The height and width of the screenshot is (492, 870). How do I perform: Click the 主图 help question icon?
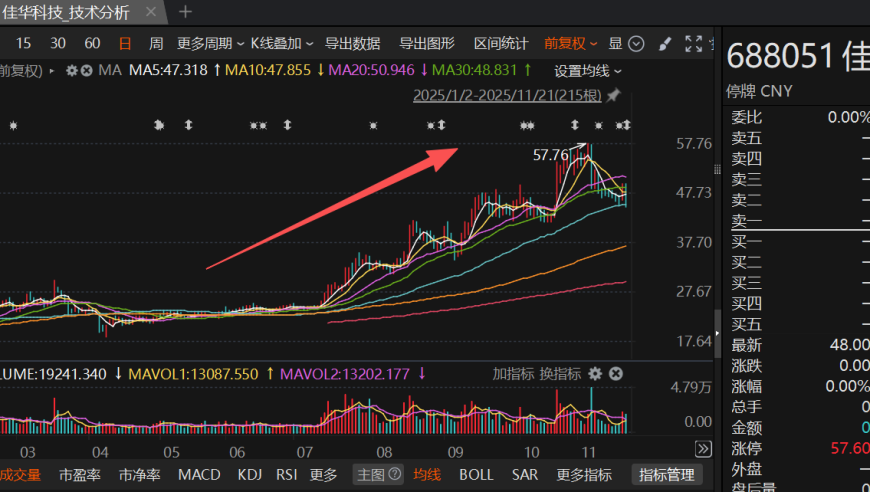pyautogui.click(x=394, y=474)
